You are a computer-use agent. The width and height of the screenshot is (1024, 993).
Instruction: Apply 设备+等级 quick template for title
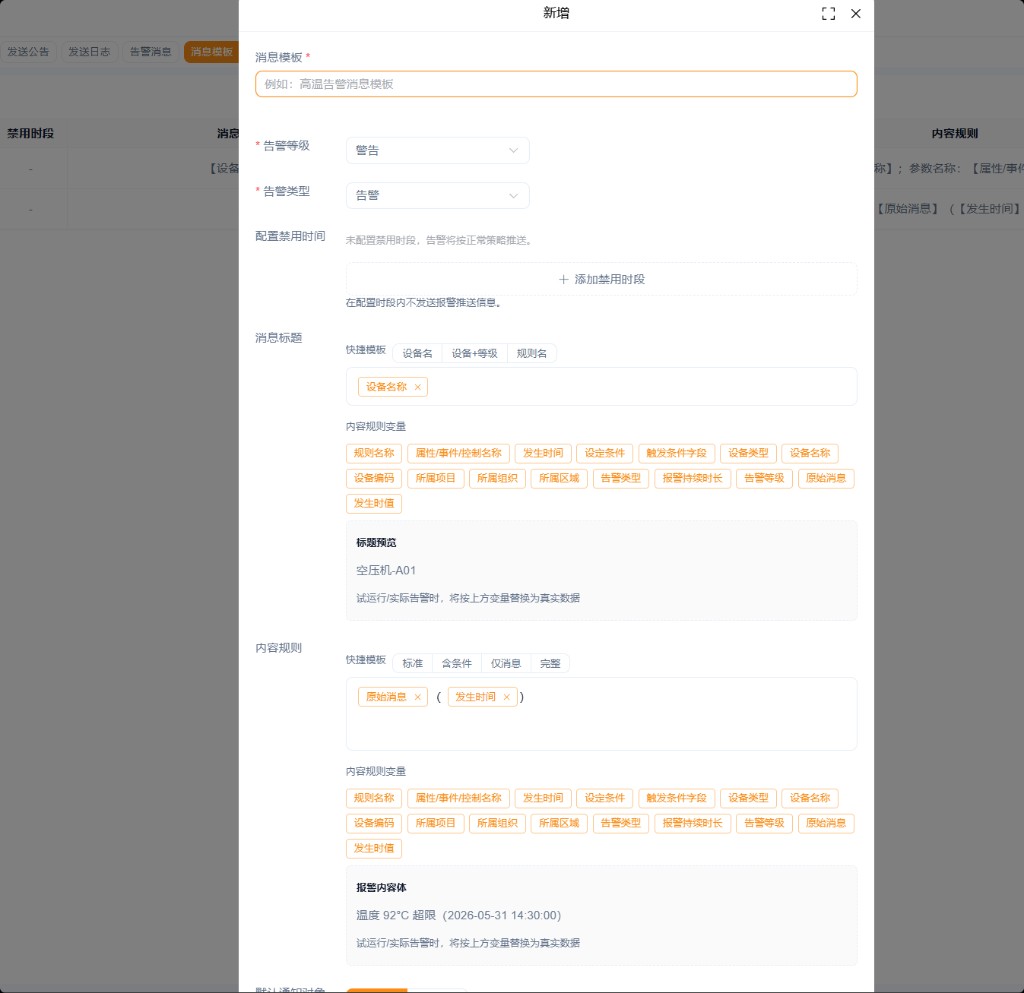tap(474, 353)
